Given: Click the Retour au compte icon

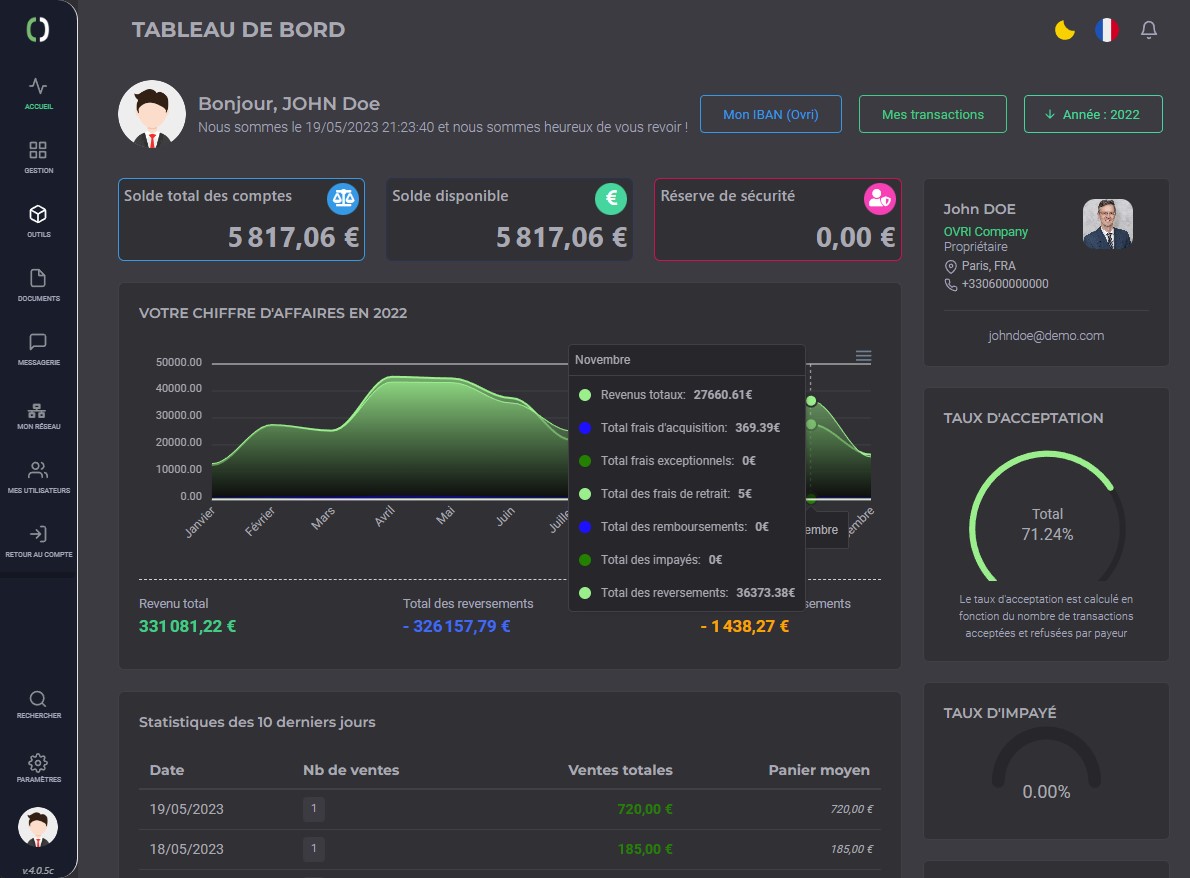Looking at the screenshot, I should click(x=38, y=533).
